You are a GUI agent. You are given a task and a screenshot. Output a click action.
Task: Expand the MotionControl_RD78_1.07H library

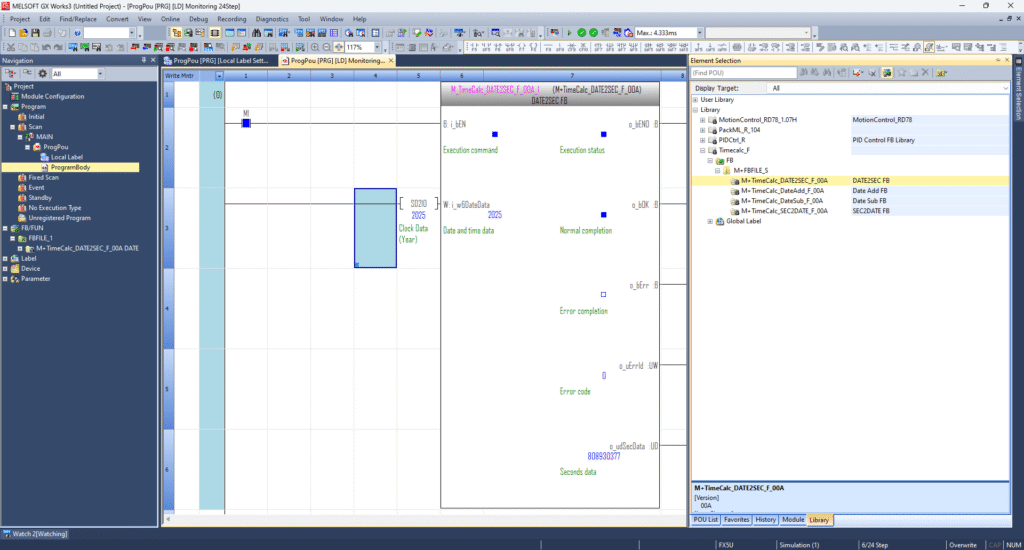(x=703, y=120)
